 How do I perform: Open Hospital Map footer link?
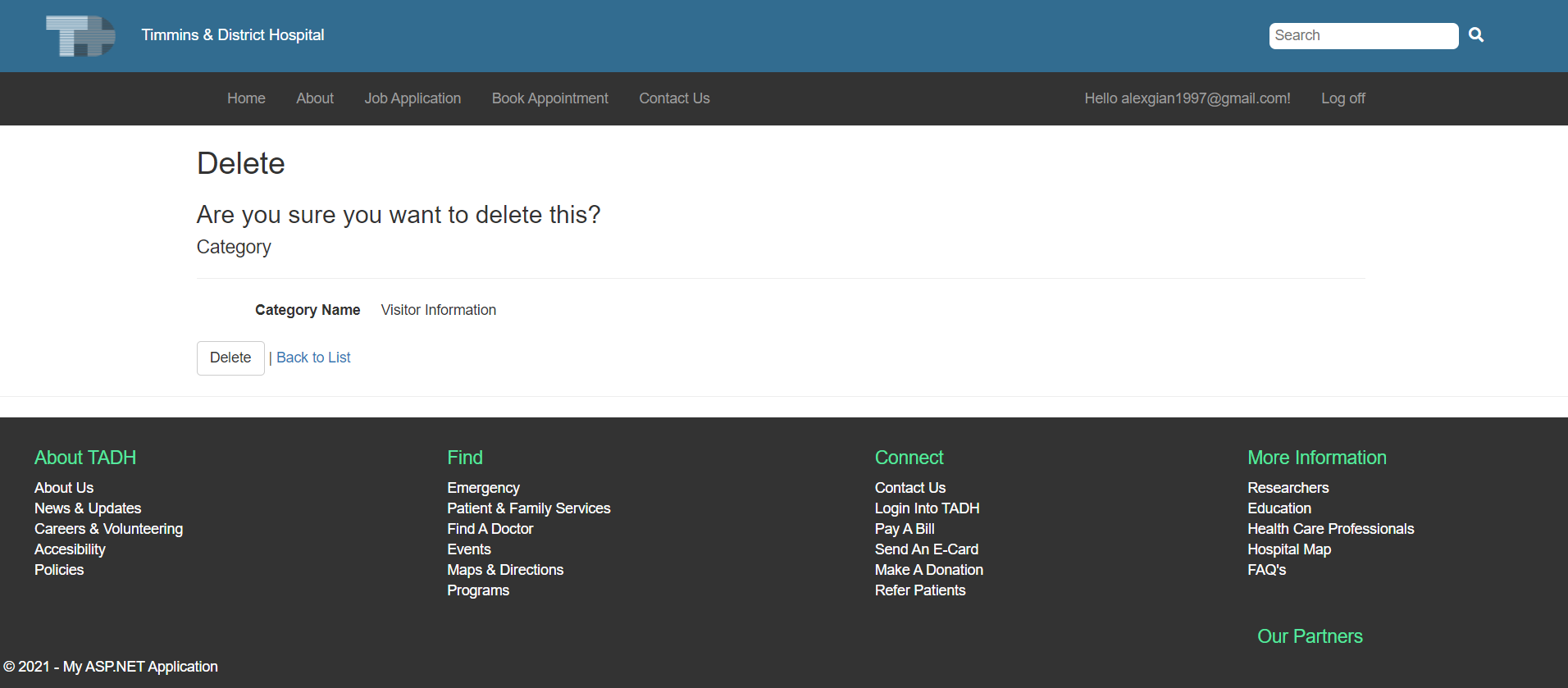[1288, 549]
